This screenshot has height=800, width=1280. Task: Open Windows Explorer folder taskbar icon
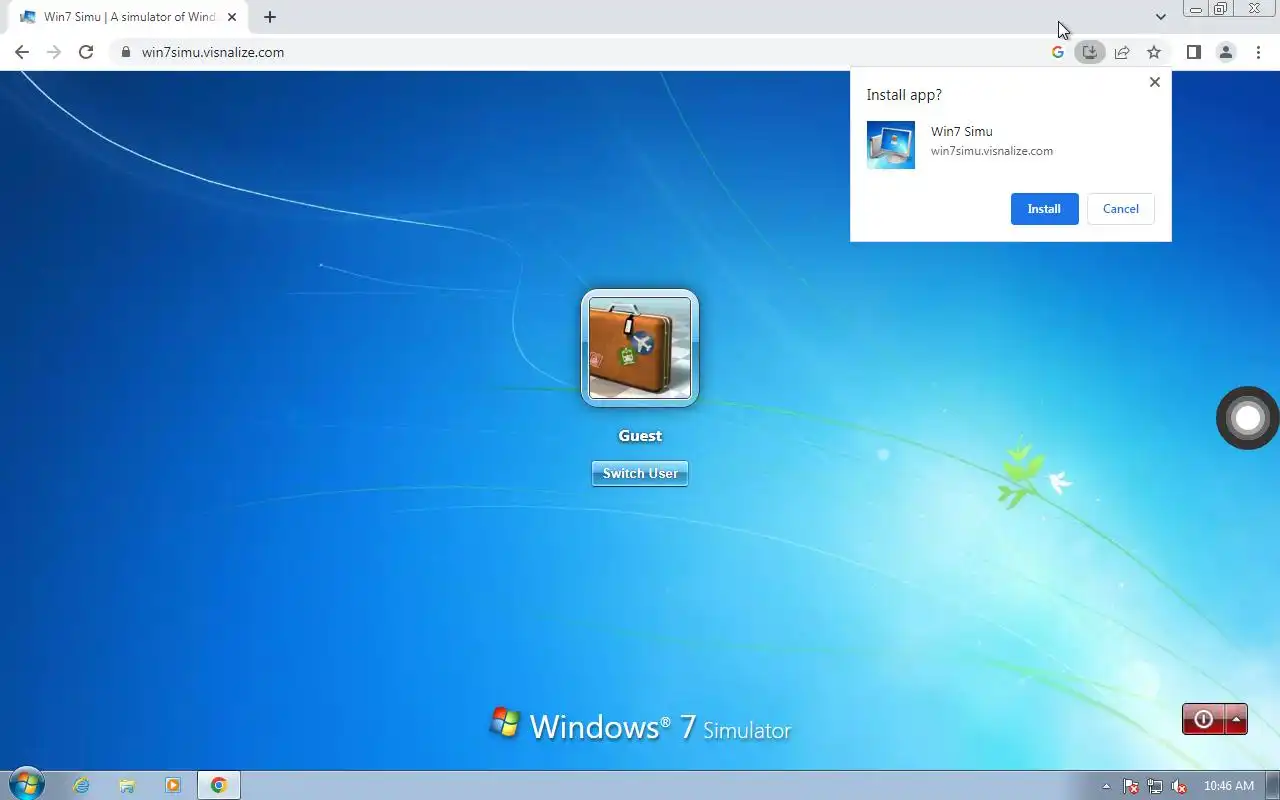(127, 785)
